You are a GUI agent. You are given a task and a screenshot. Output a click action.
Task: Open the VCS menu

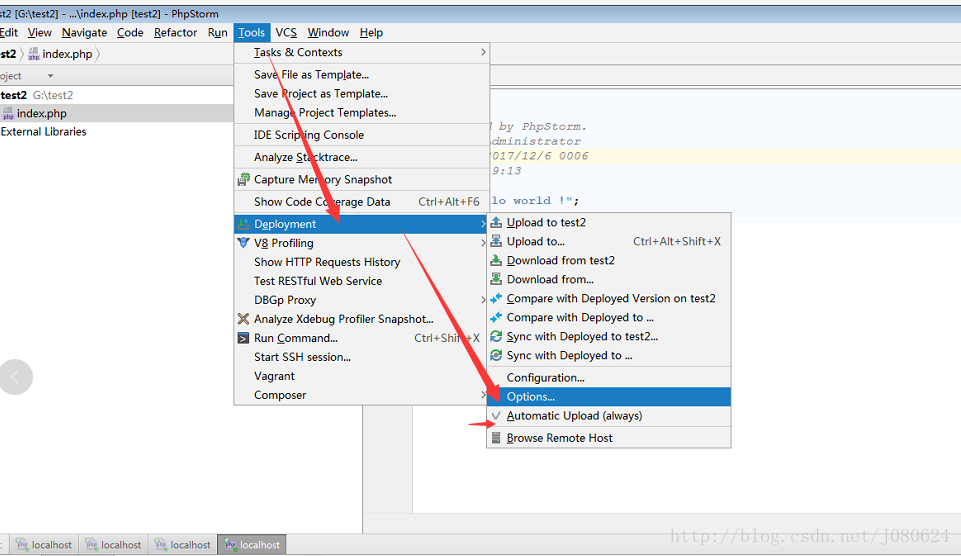[286, 32]
